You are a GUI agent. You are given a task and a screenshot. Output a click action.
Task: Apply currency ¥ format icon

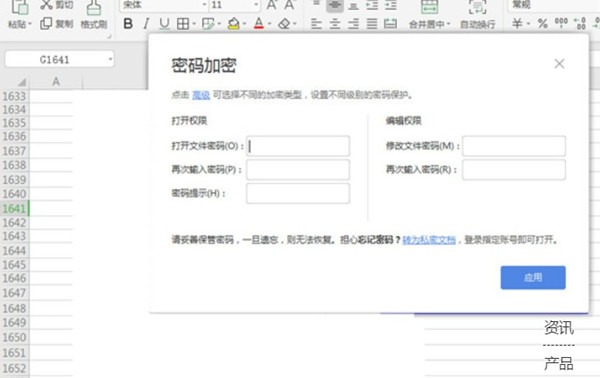click(x=517, y=24)
